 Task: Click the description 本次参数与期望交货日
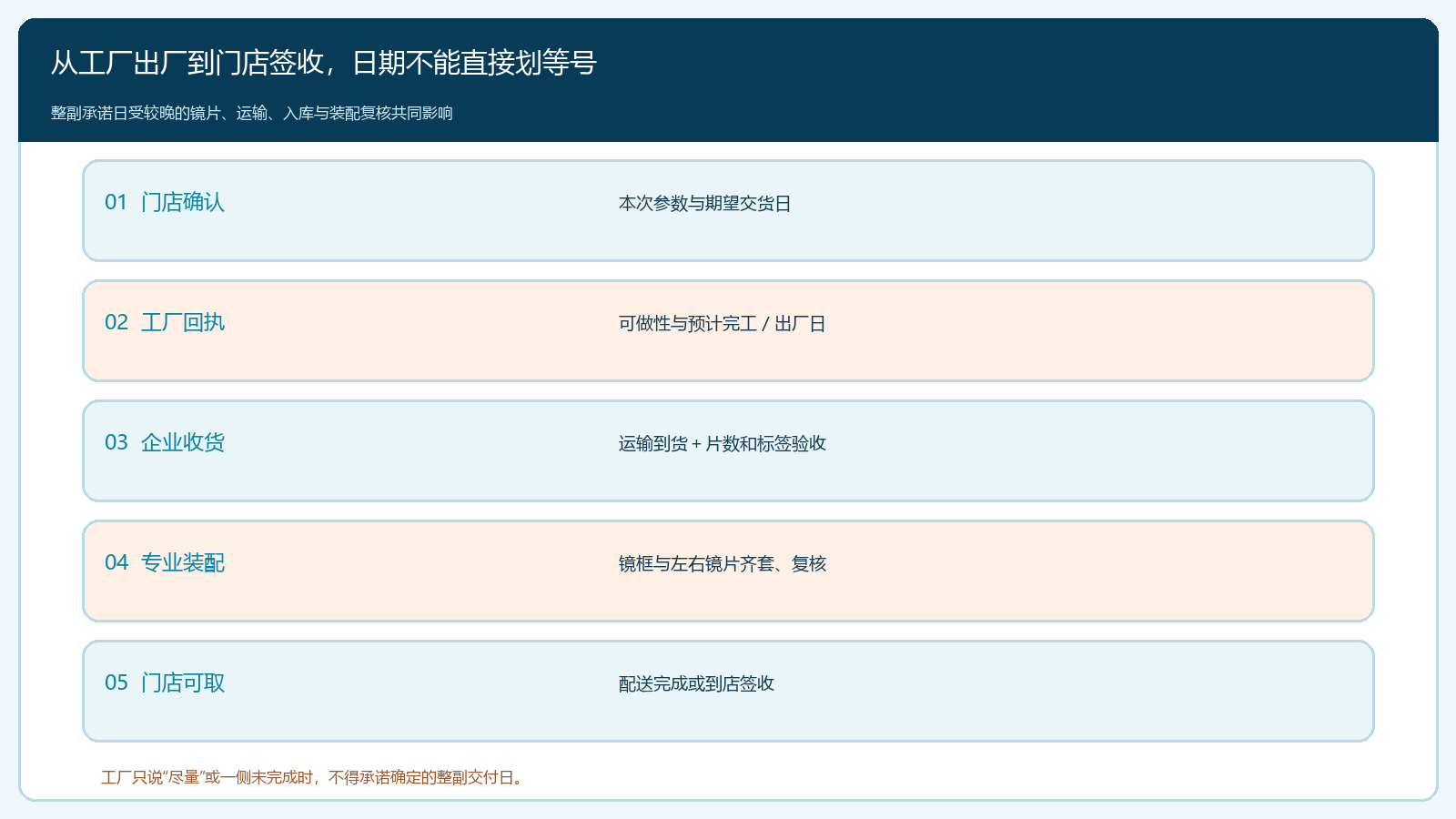[705, 204]
